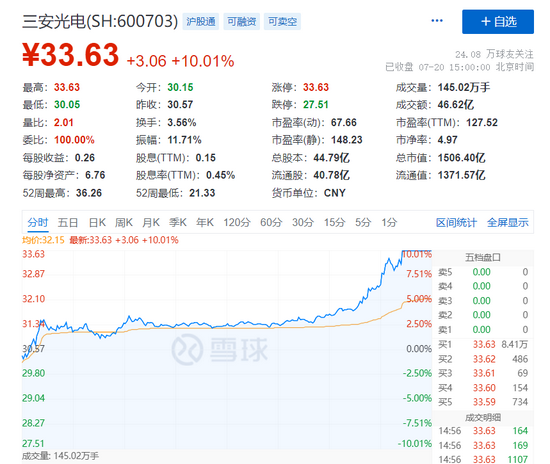Switch to the 周K chart tab
This screenshot has width=550, height=464.
(124, 222)
